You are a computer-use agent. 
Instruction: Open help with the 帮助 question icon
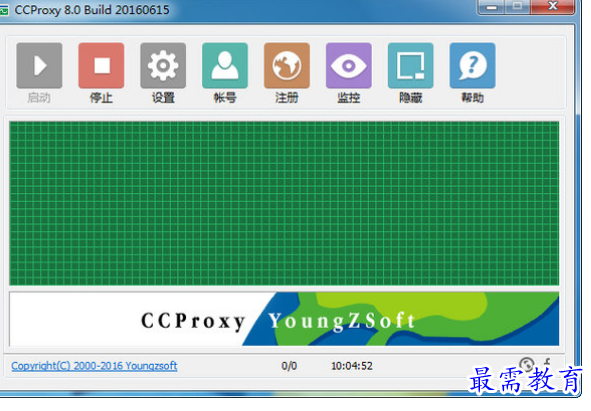pos(473,66)
